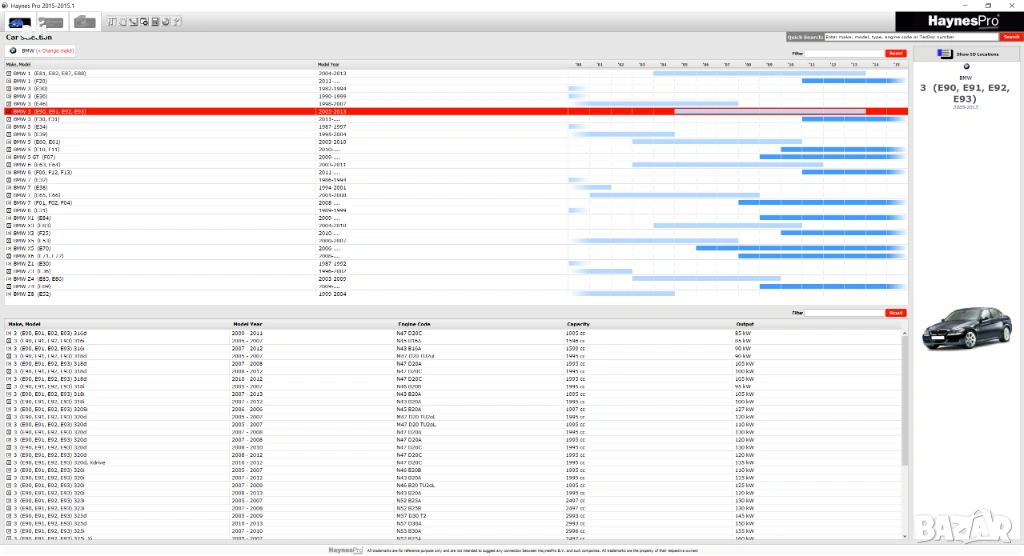Click the wrench icon at the toolbar's end
This screenshot has width=1024, height=556.
177,21
